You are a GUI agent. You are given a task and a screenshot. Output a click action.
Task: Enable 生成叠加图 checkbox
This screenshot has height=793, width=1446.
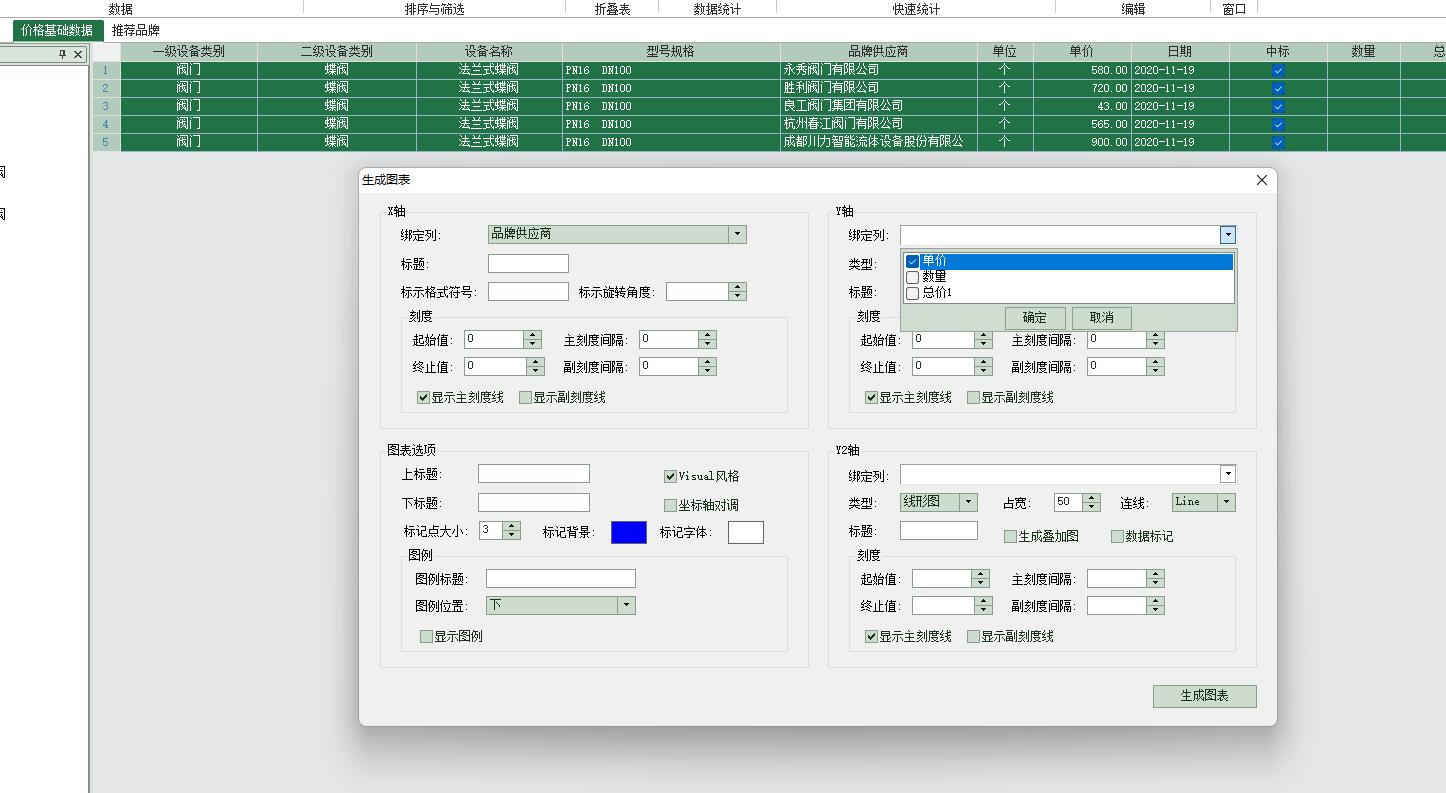[1010, 537]
